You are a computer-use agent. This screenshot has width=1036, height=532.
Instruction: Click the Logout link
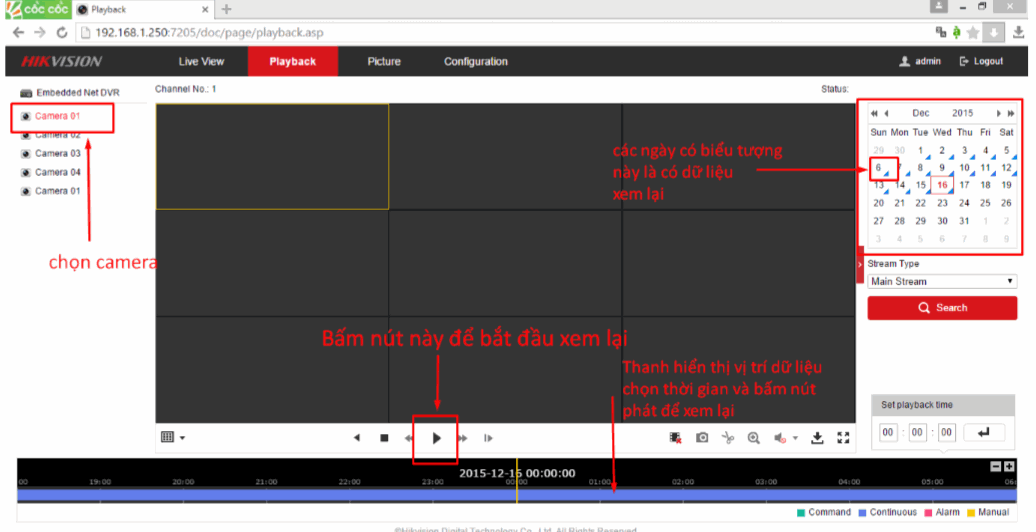pyautogui.click(x=981, y=61)
